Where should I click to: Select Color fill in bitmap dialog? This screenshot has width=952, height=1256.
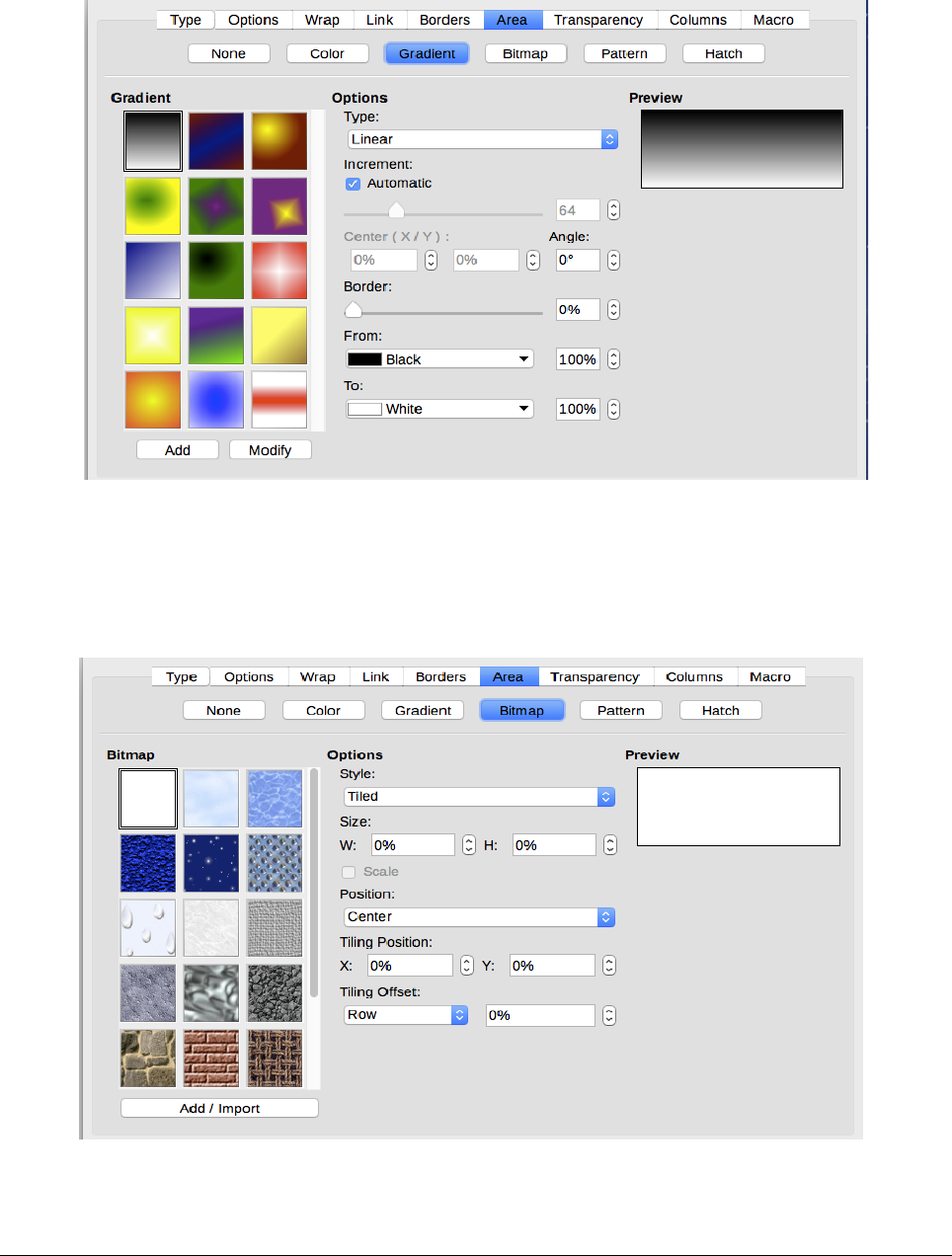pyautogui.click(x=323, y=711)
